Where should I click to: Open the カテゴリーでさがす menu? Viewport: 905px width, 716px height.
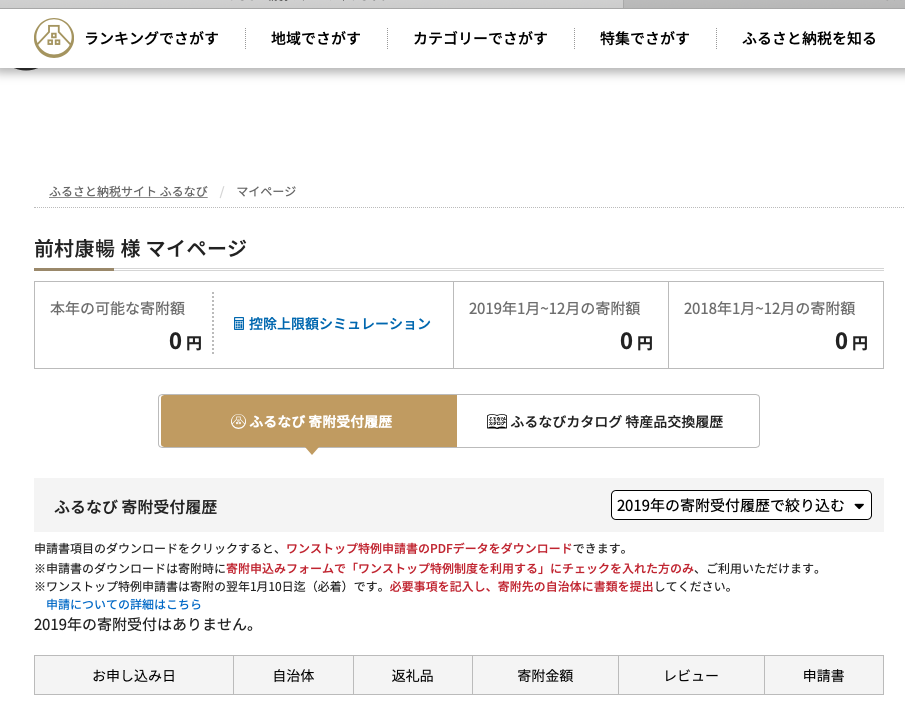[x=480, y=38]
